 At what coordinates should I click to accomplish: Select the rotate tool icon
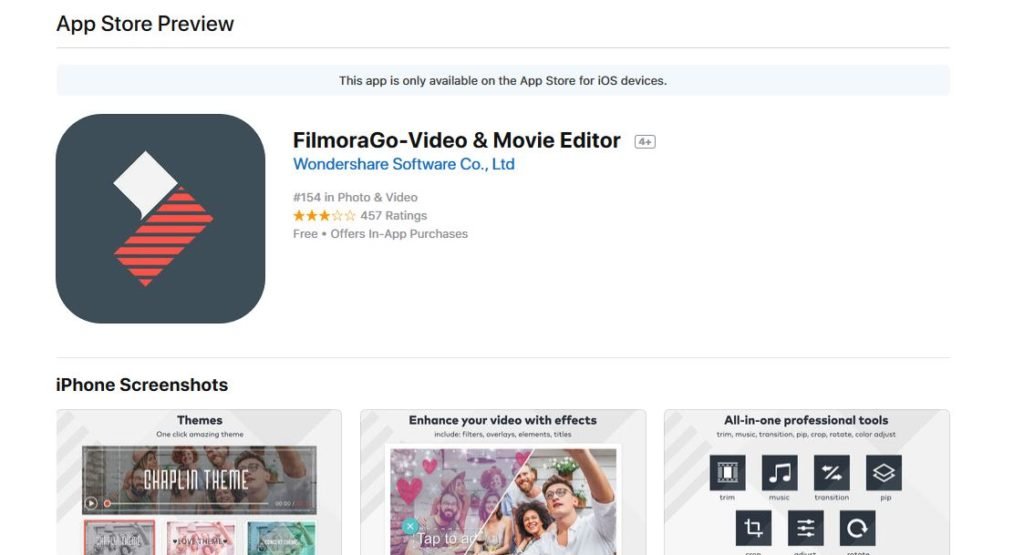click(x=857, y=528)
